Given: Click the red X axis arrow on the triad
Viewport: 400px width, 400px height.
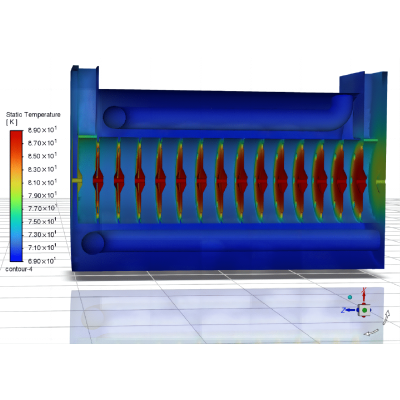Looking at the screenshot, I should [364, 295].
